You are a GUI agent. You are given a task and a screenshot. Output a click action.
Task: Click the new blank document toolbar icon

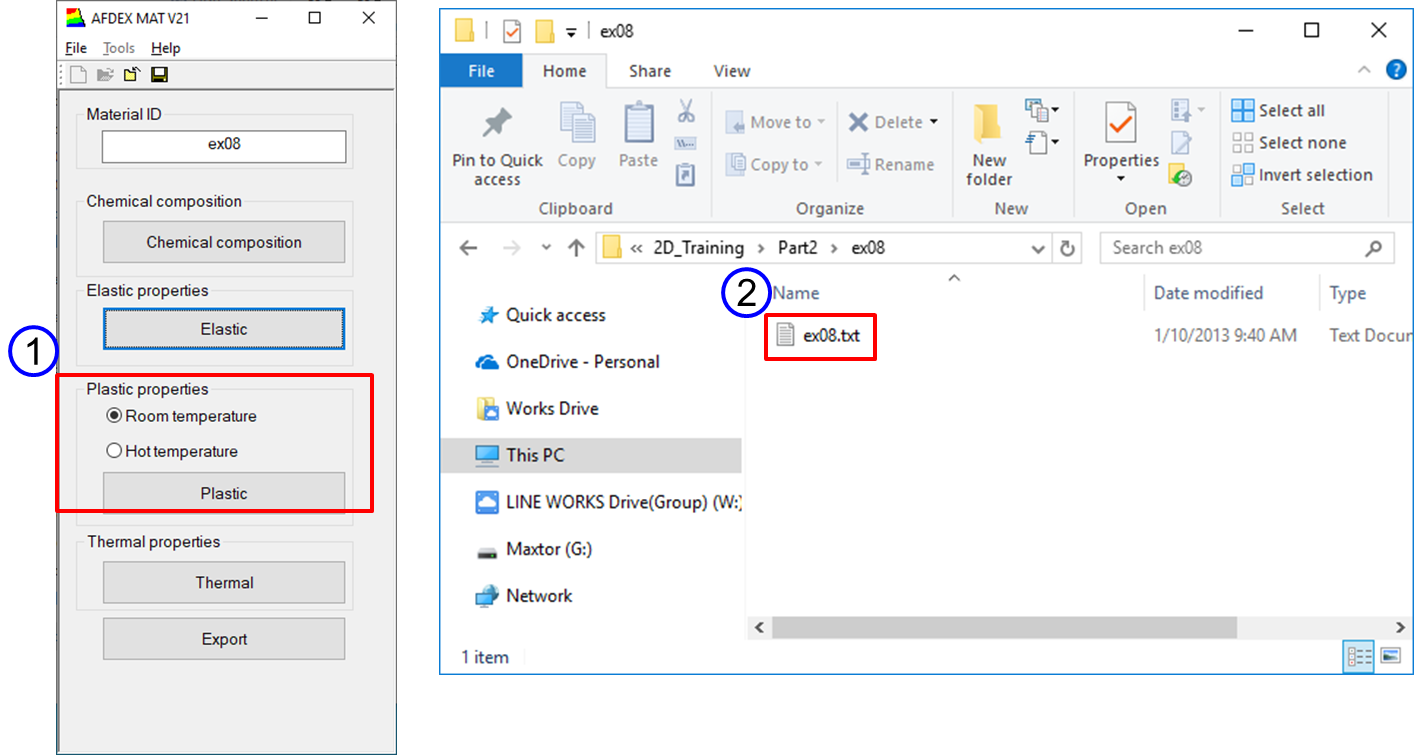pos(78,75)
